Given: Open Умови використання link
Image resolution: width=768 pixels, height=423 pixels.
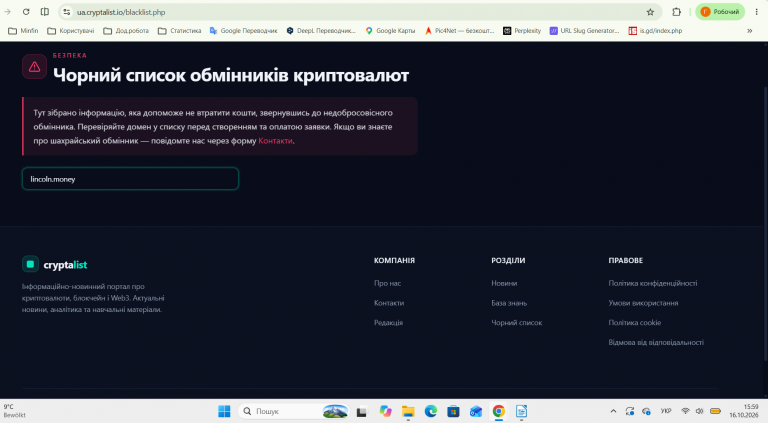Looking at the screenshot, I should pyautogui.click(x=643, y=303).
